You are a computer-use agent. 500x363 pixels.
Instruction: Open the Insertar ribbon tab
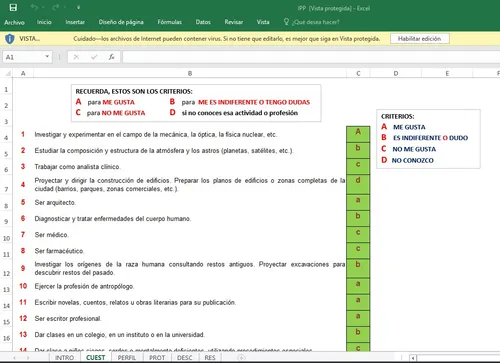coord(75,22)
